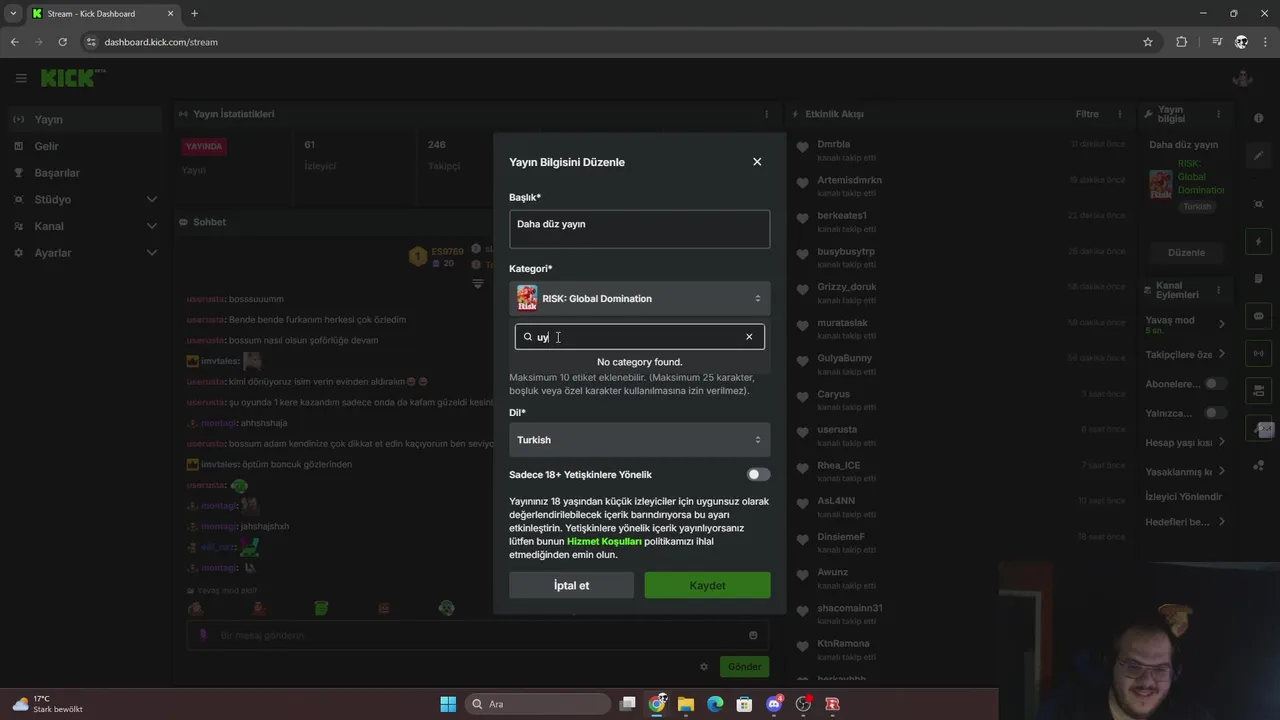Image resolution: width=1280 pixels, height=720 pixels.
Task: Open the İzleyici Yönlendir channel action
Action: tap(1184, 497)
